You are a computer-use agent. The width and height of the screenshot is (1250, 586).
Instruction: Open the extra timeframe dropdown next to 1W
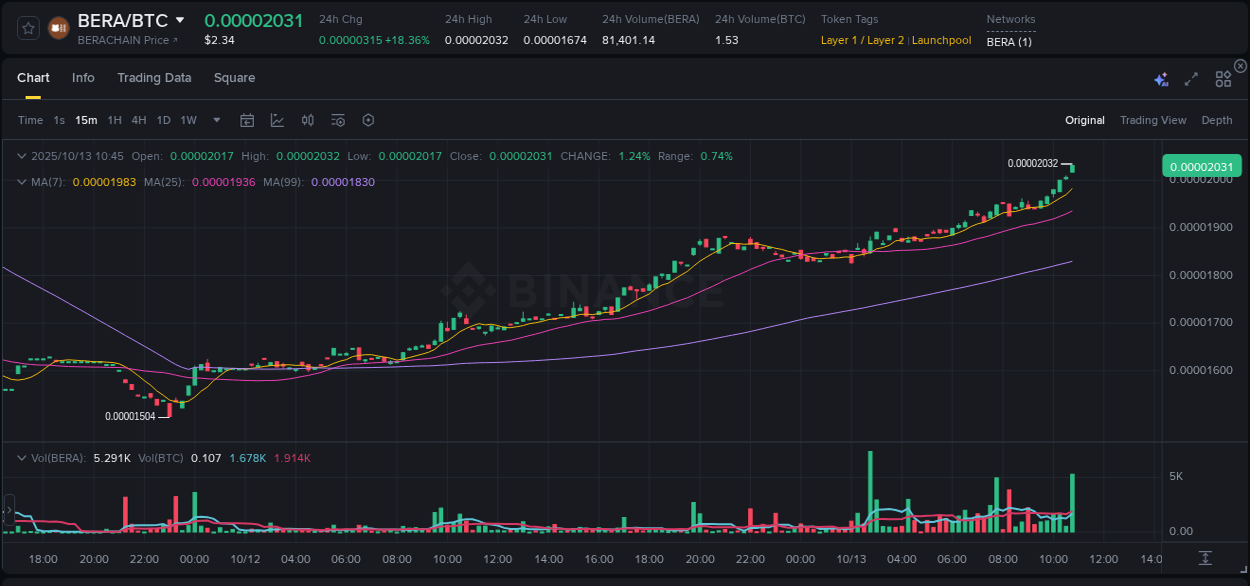215,119
